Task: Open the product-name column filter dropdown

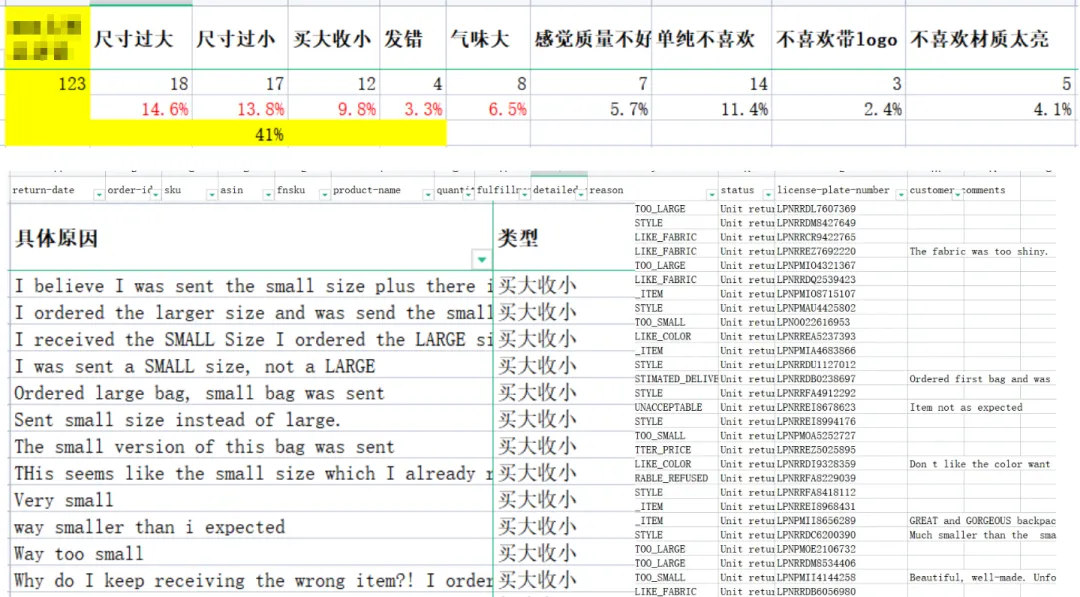Action: [x=428, y=195]
